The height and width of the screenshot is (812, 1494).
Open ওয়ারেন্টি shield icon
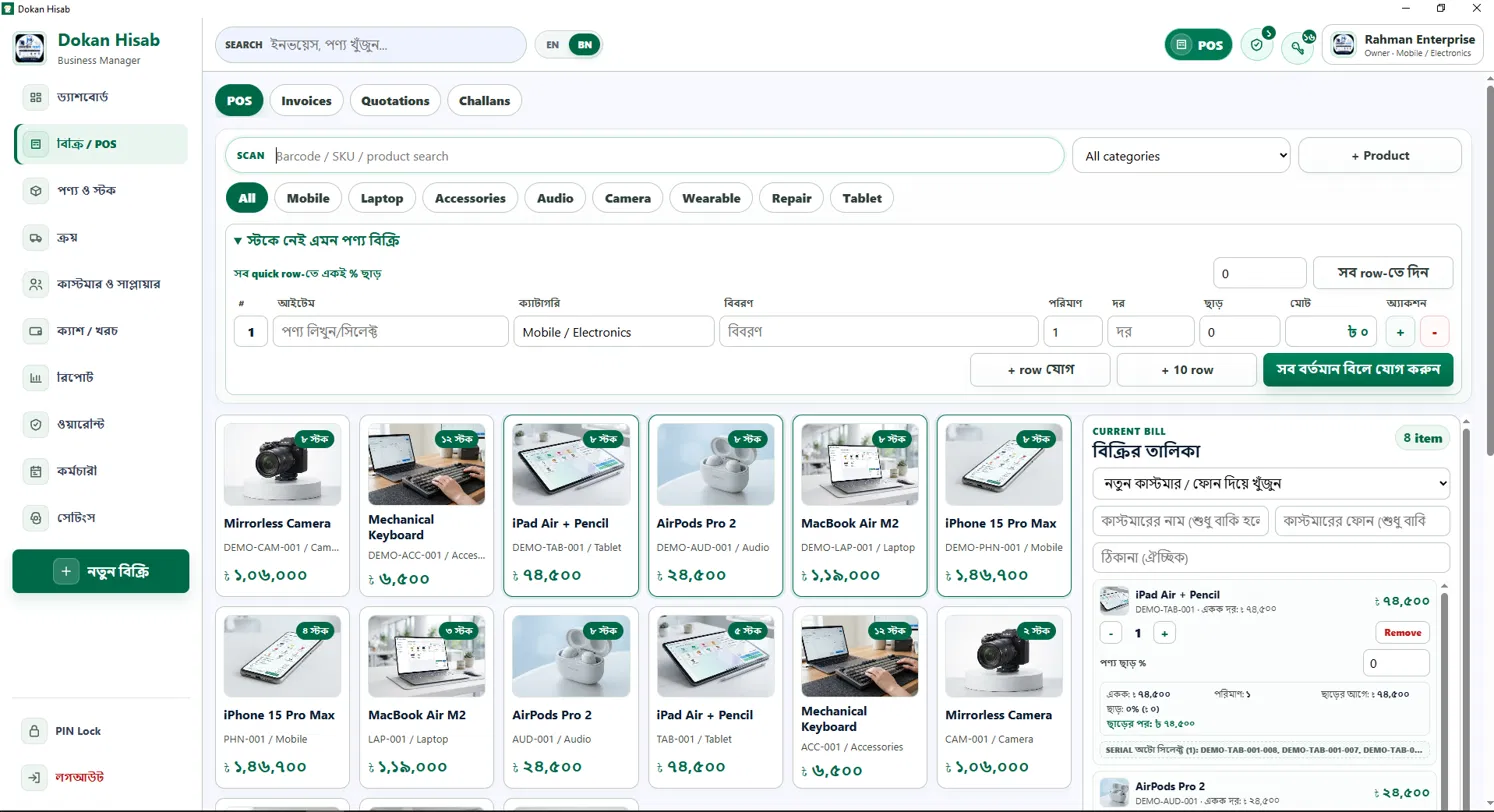[x=36, y=424]
